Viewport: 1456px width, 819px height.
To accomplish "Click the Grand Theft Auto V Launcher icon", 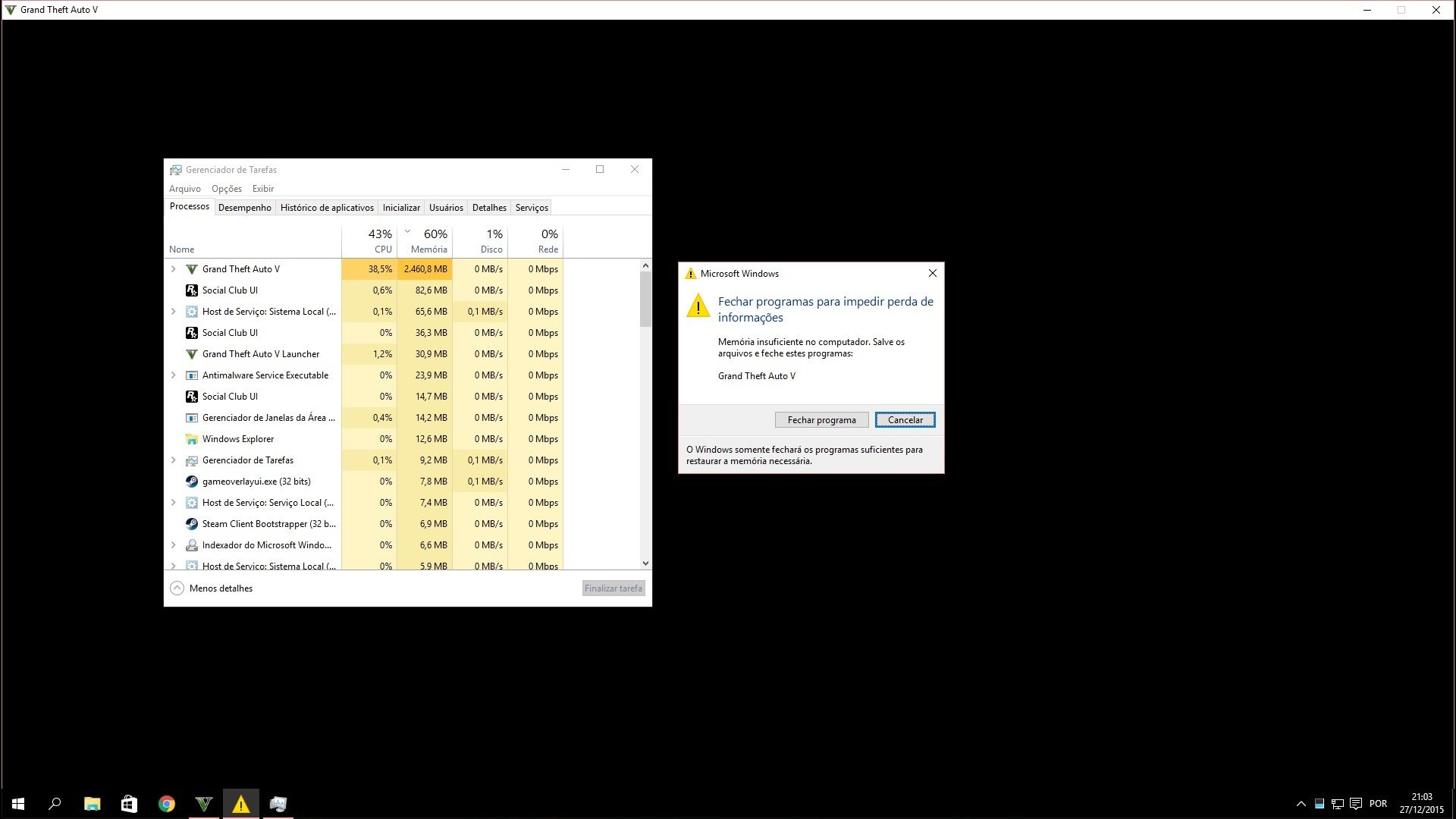I will pos(192,354).
